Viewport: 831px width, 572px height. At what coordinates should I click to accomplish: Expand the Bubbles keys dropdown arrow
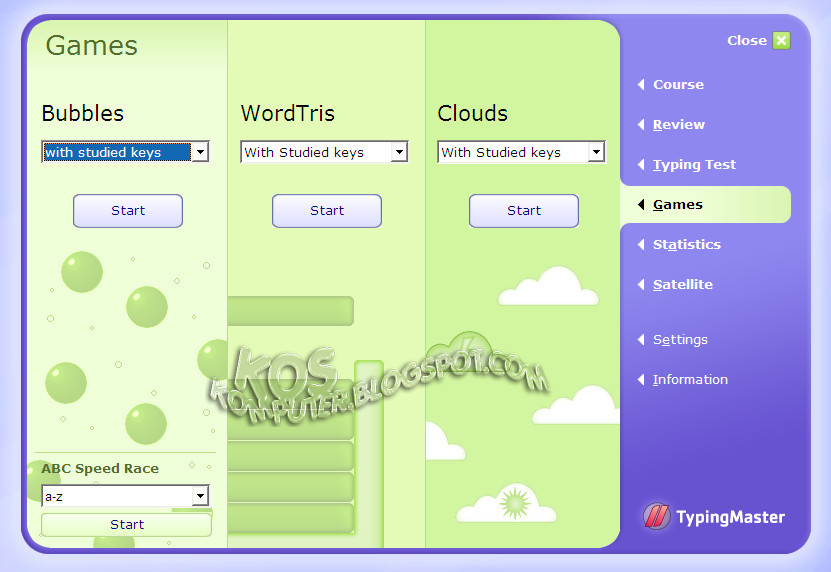pyautogui.click(x=200, y=152)
